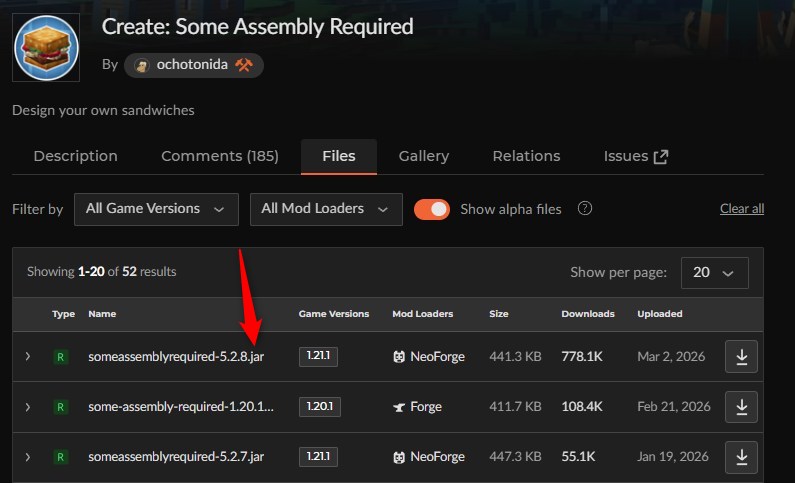This screenshot has height=483, width=795.
Task: Open the alpha files help question mark
Action: click(x=585, y=208)
